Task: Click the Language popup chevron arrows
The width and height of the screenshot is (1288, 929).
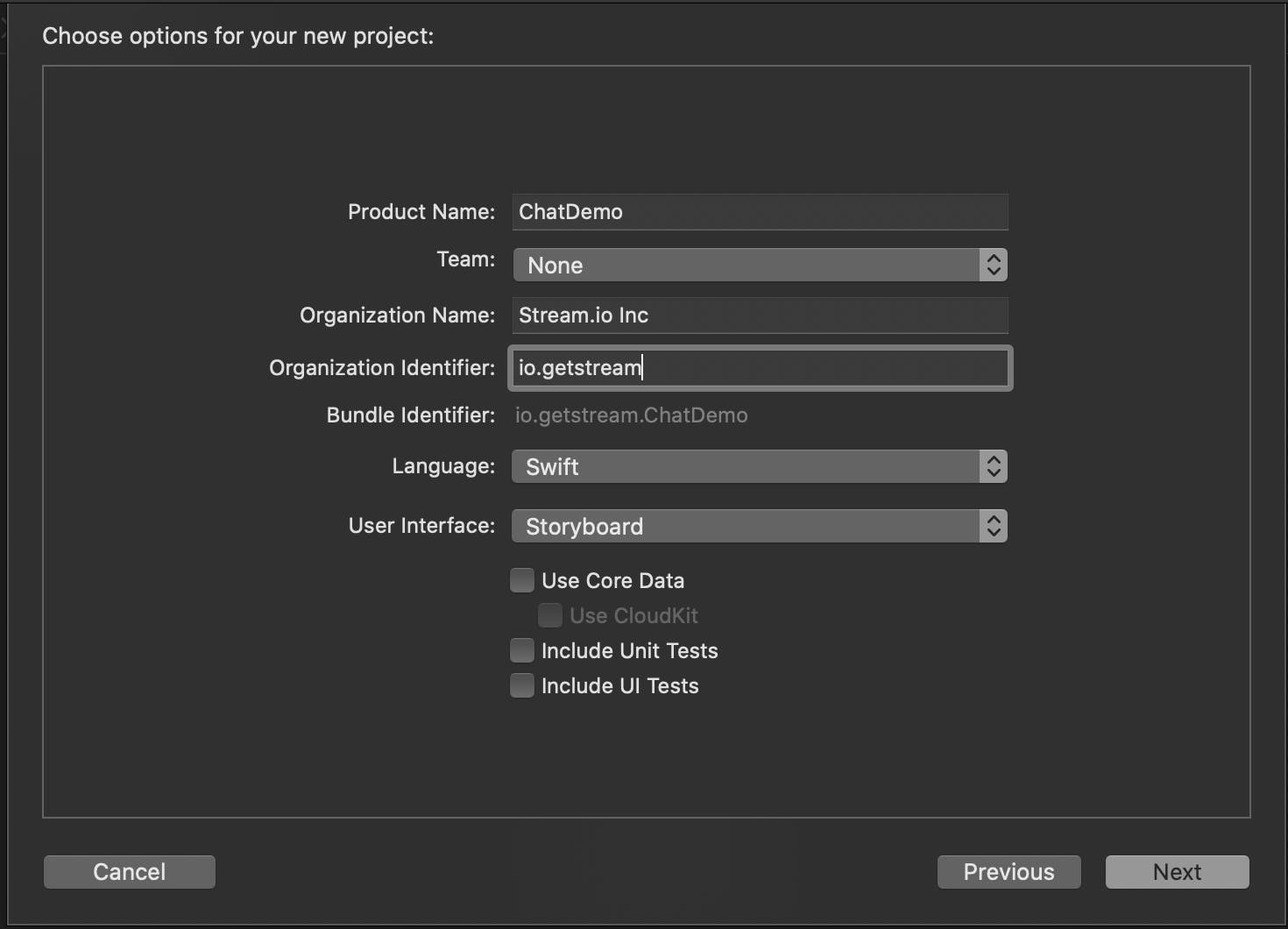Action: tap(993, 466)
